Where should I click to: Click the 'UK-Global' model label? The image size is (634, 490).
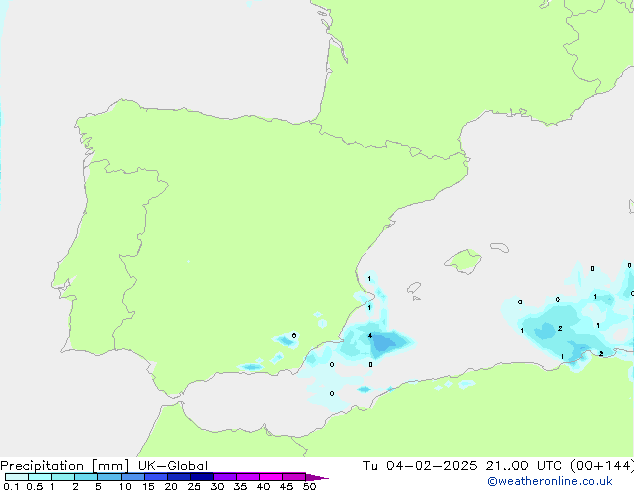[173, 466]
